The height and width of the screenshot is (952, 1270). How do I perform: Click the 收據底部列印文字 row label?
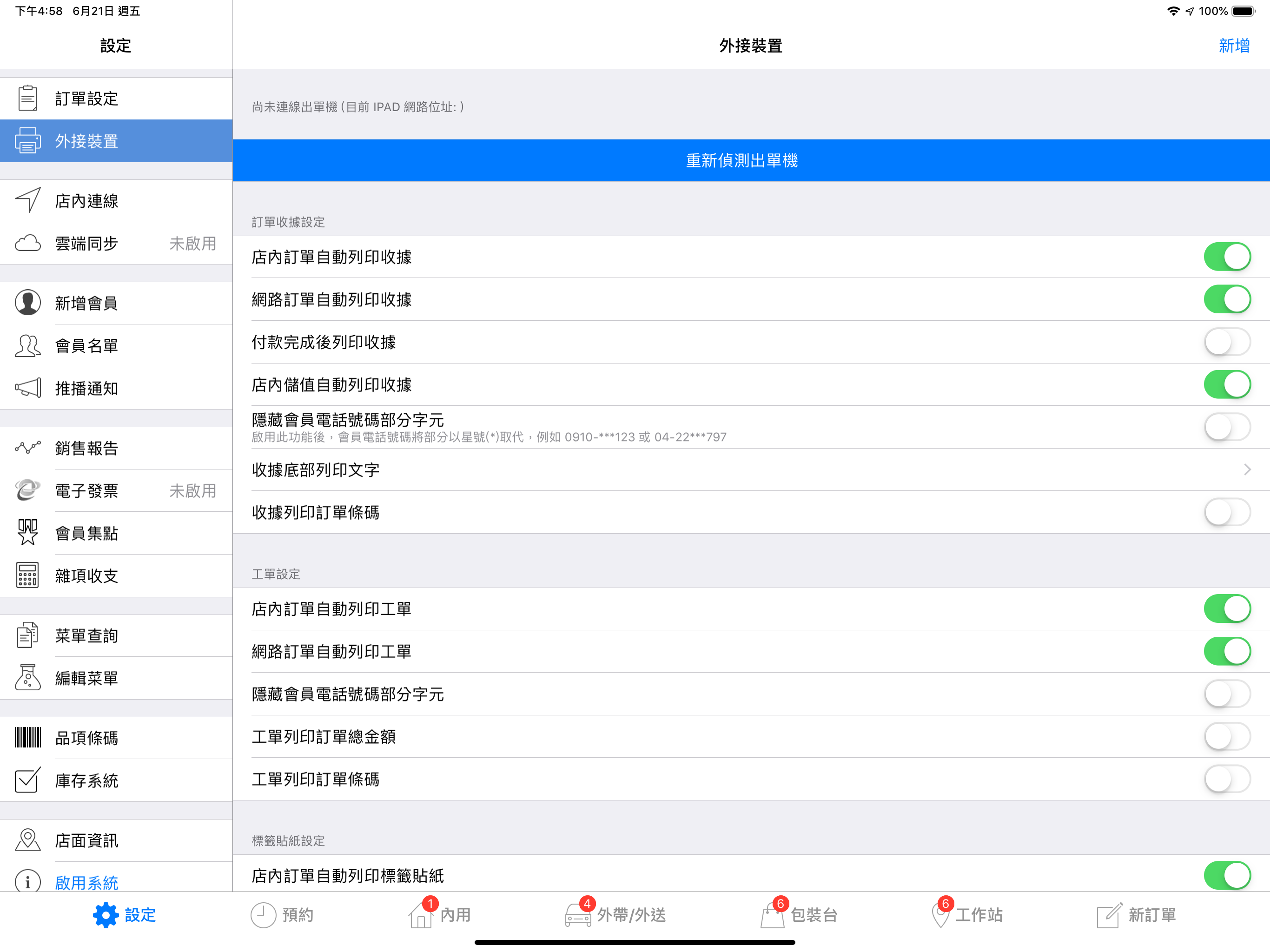316,469
